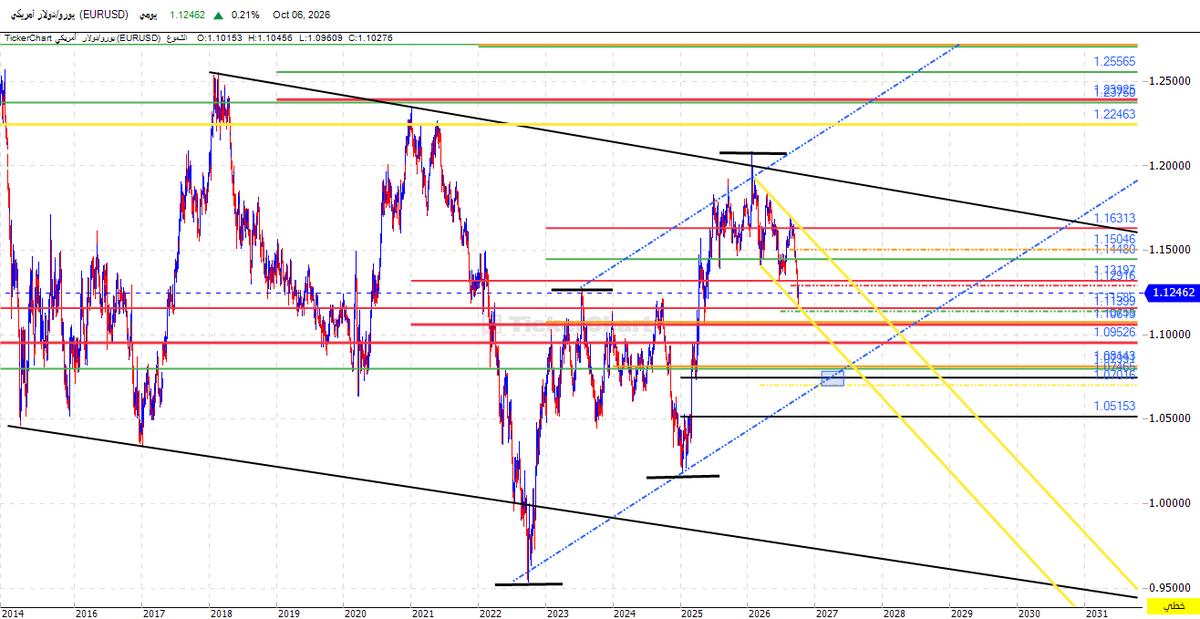This screenshot has width=1200, height=619.
Task: Click the 1.09526 line price label
Action: [1114, 333]
